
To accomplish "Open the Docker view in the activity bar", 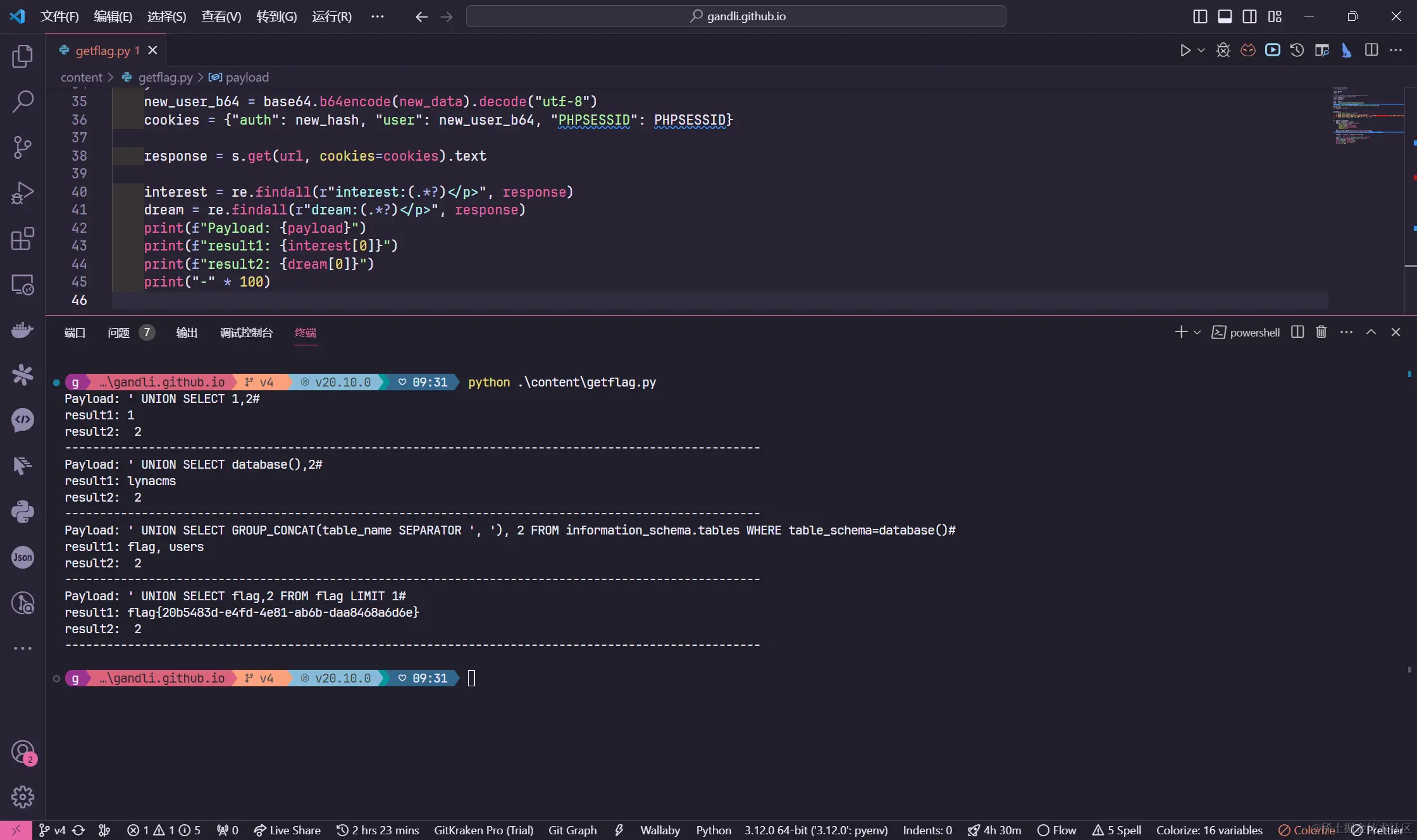I will (23, 330).
